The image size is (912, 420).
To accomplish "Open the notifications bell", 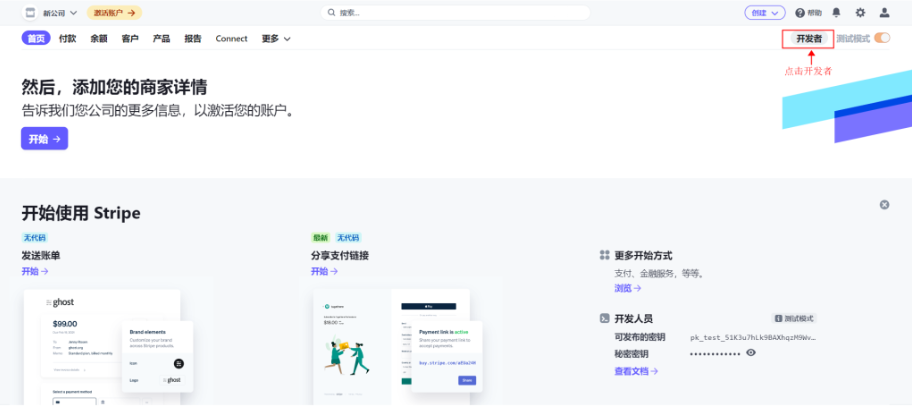I will pyautogui.click(x=836, y=12).
